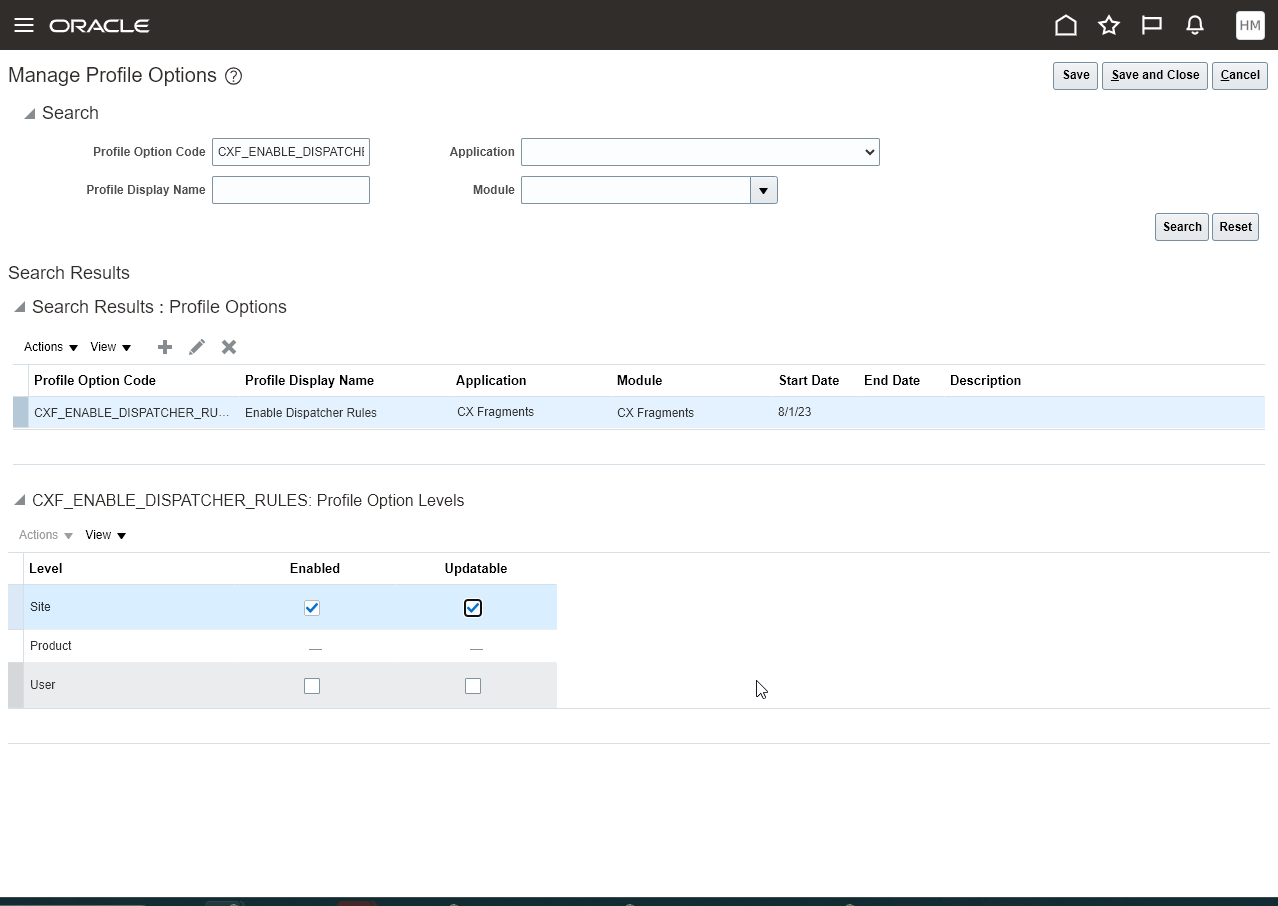Click the Updatable column header
This screenshot has width=1278, height=906.
pos(476,569)
